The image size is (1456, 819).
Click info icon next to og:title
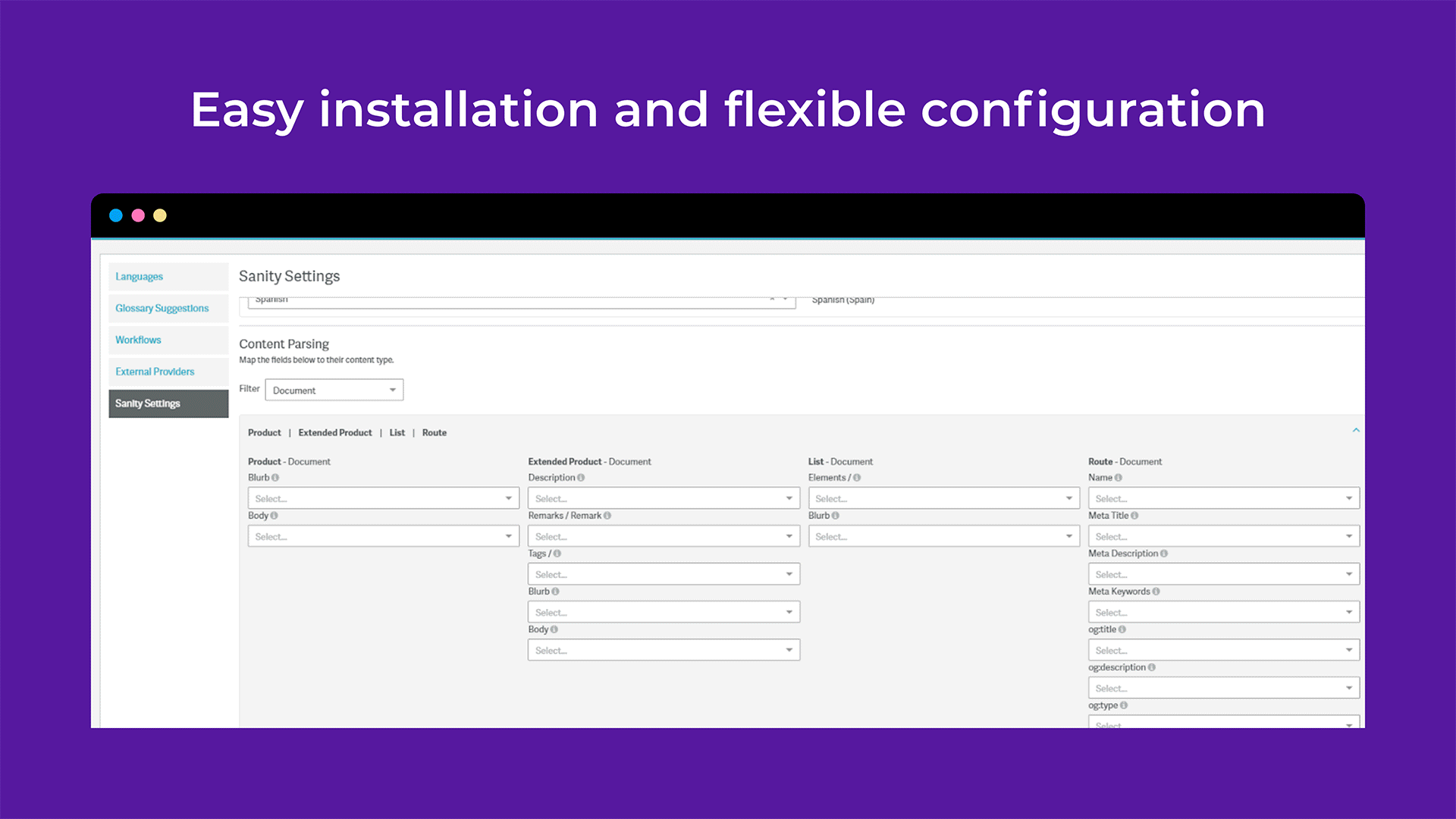pyautogui.click(x=1122, y=629)
